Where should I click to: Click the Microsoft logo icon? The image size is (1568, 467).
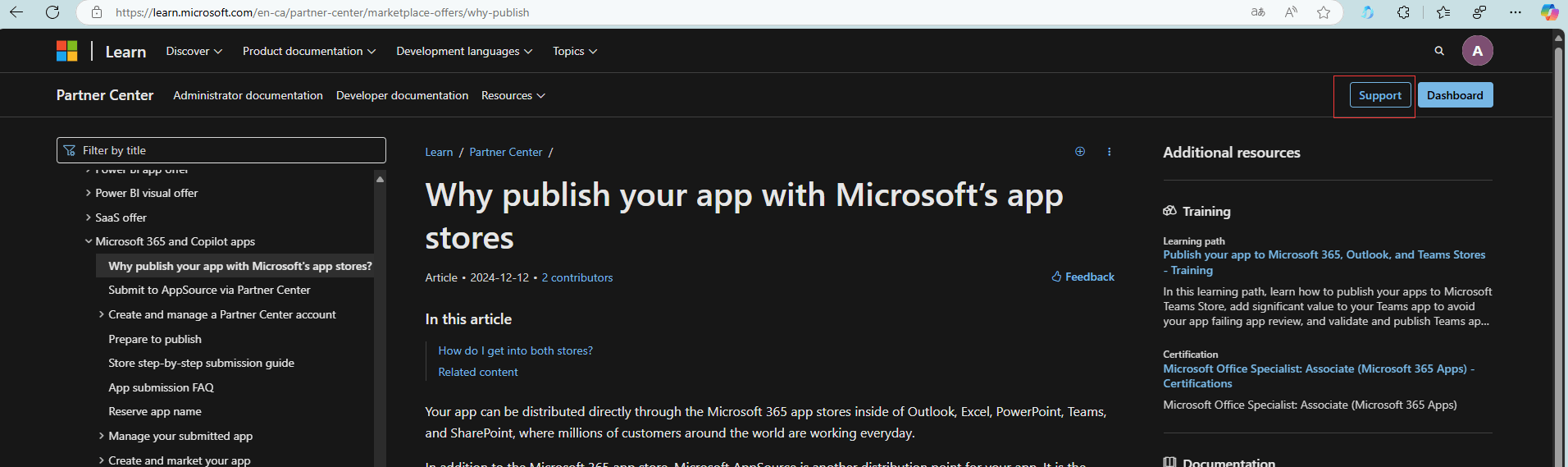pyautogui.click(x=67, y=51)
